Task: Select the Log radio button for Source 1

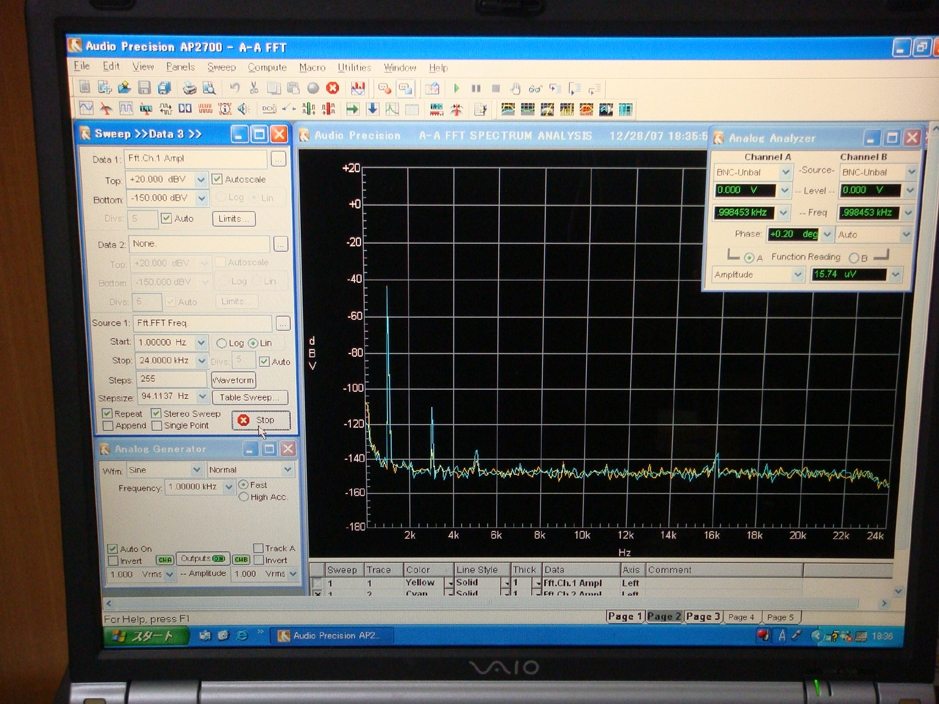Action: (x=222, y=343)
